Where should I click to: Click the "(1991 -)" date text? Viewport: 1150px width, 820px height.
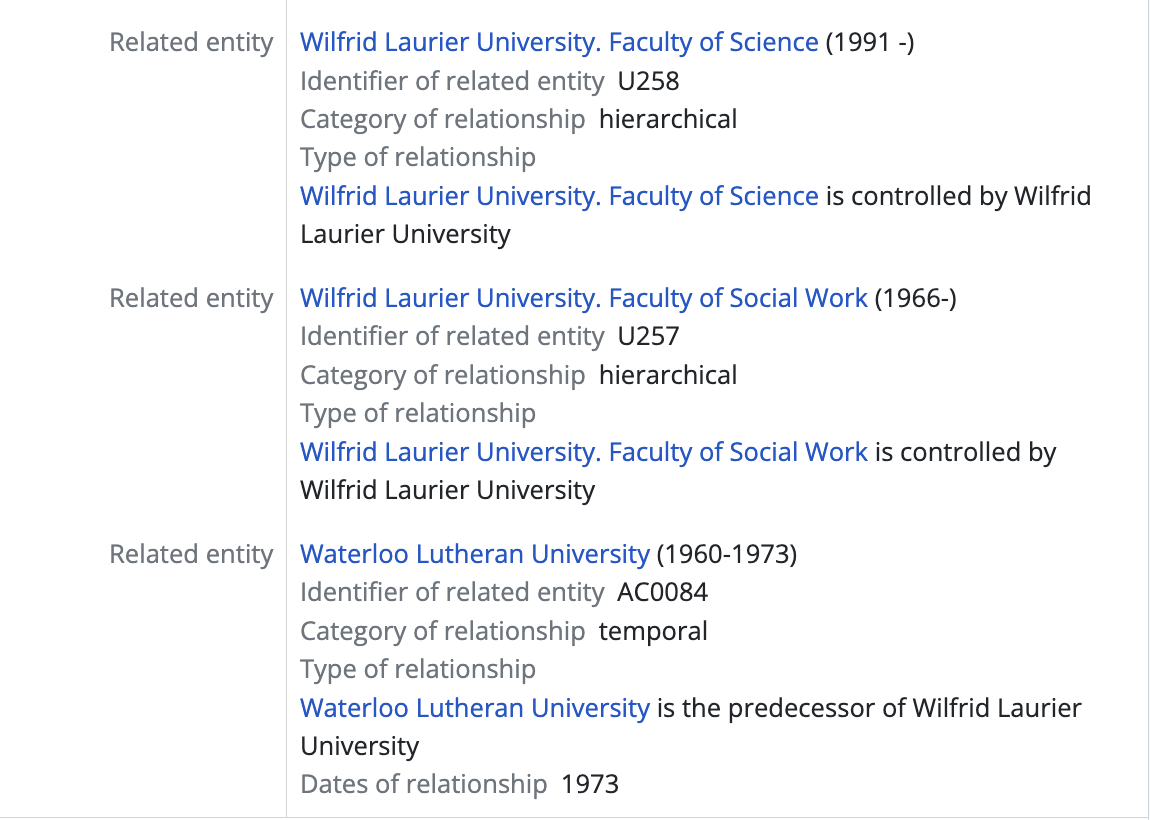[870, 42]
